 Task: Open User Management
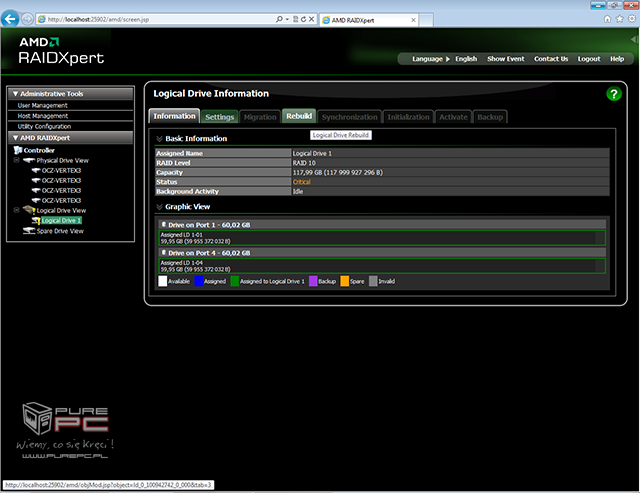coord(42,105)
